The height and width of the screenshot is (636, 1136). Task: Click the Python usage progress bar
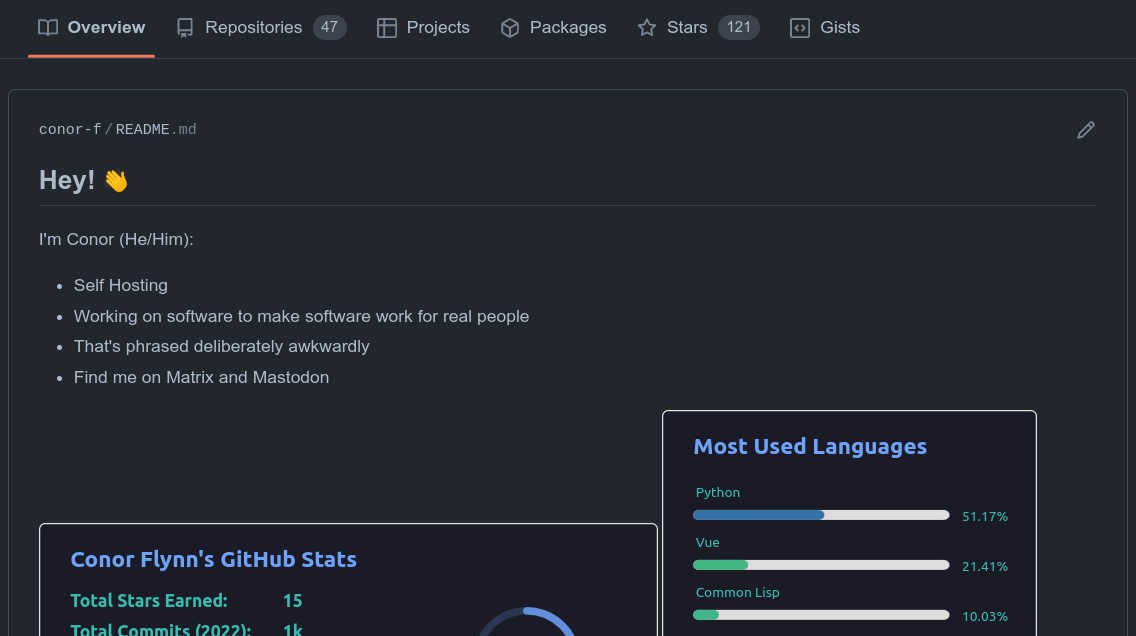pos(821,515)
